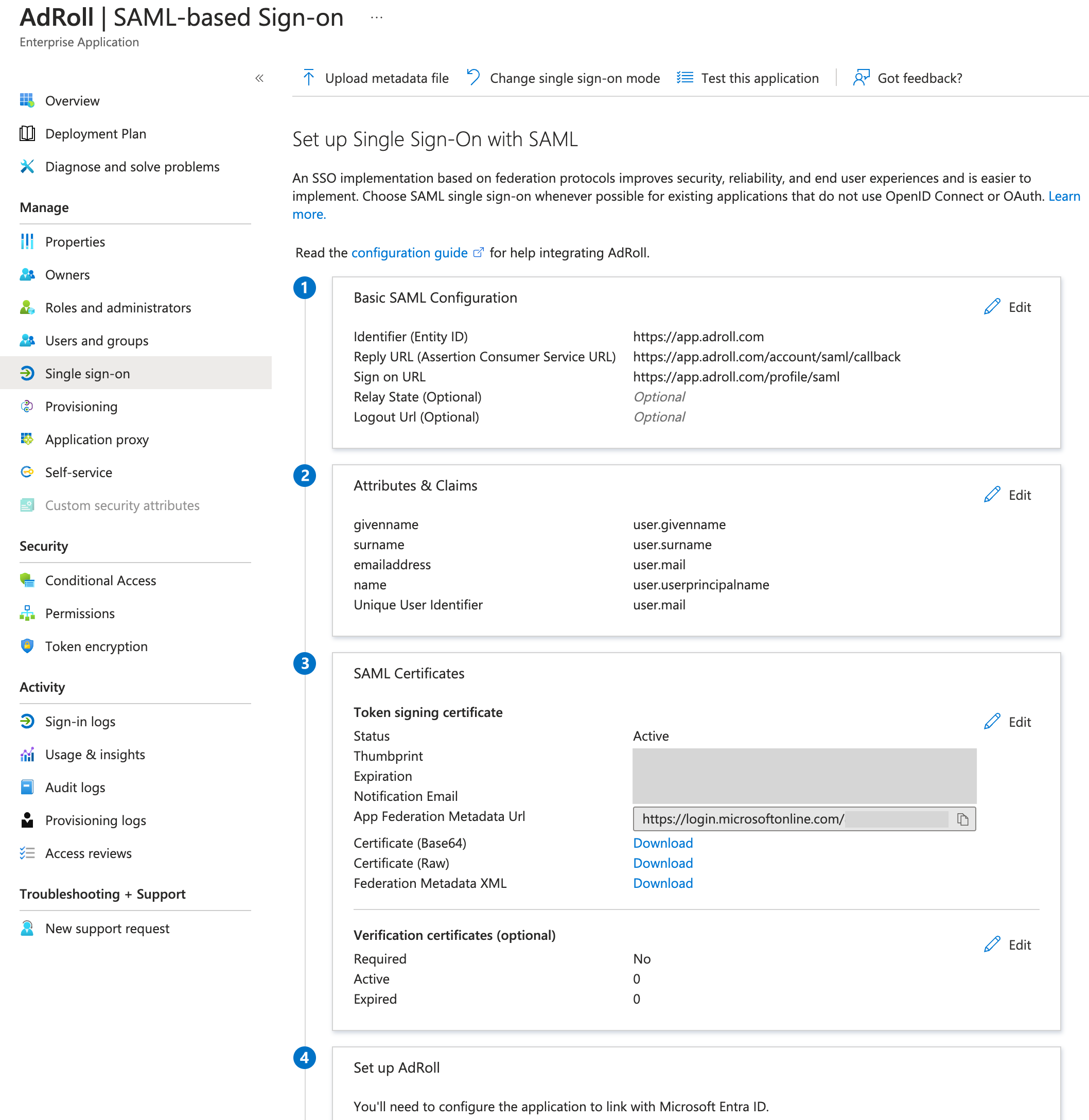This screenshot has width=1089, height=1120.
Task: Click pencil icon to edit Basic SAML Configuration
Action: click(992, 307)
